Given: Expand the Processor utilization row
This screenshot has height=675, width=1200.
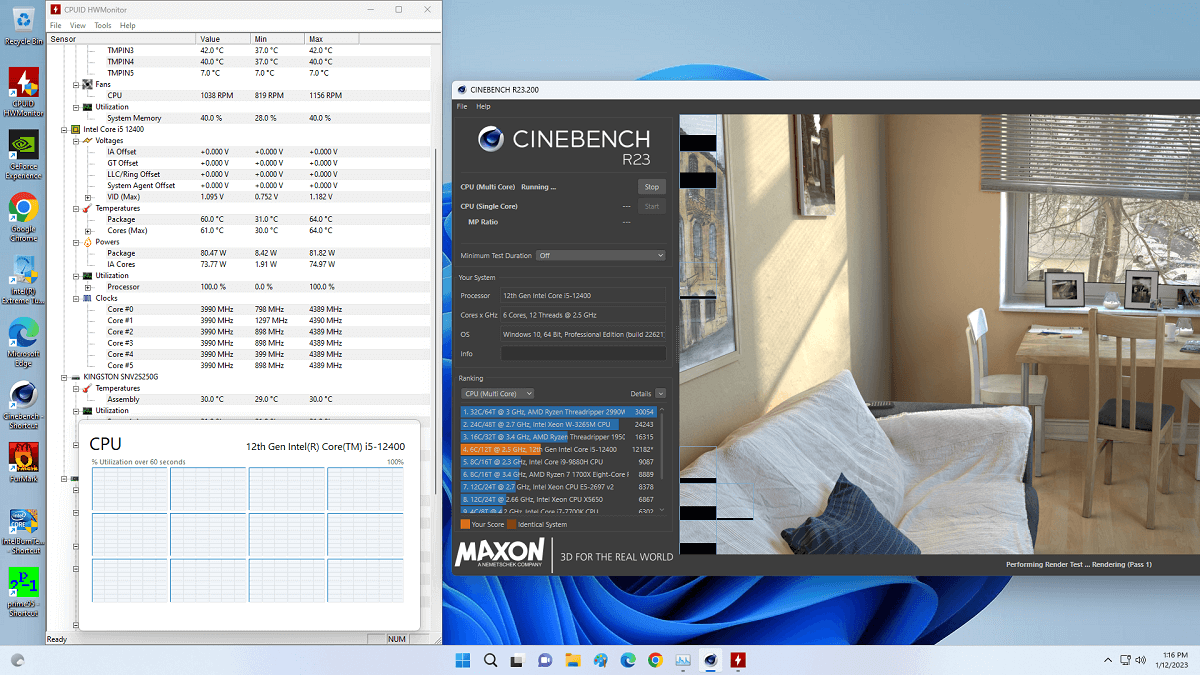Looking at the screenshot, I should point(88,287).
